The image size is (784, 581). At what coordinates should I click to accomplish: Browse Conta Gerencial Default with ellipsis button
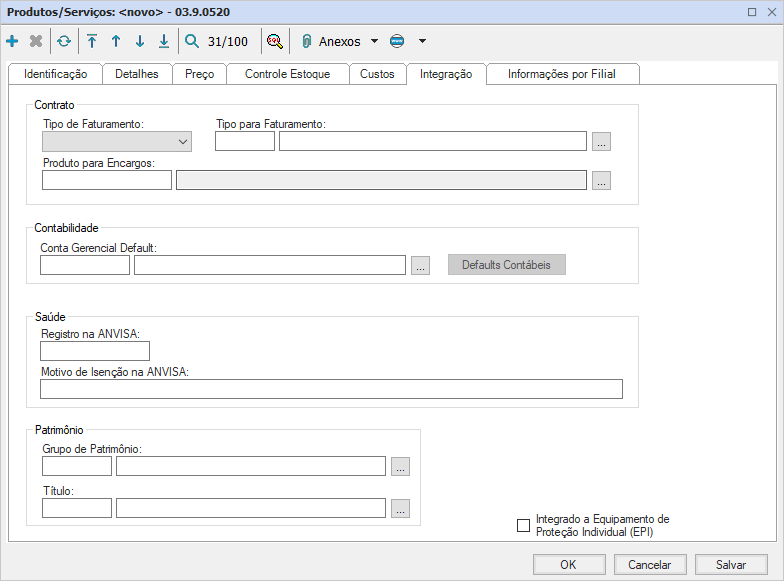click(420, 265)
